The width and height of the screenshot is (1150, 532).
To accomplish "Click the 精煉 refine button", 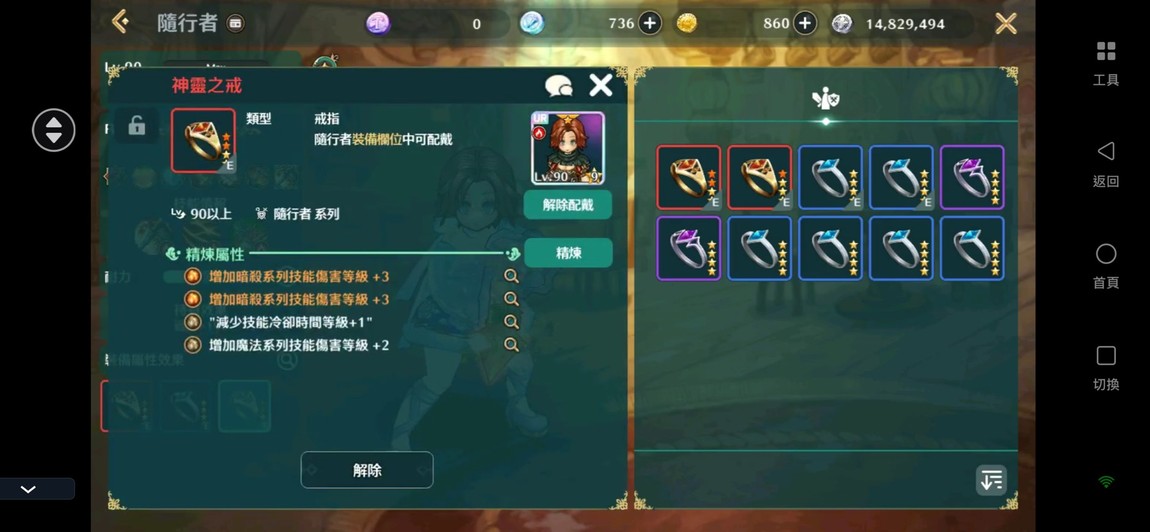I will (568, 252).
